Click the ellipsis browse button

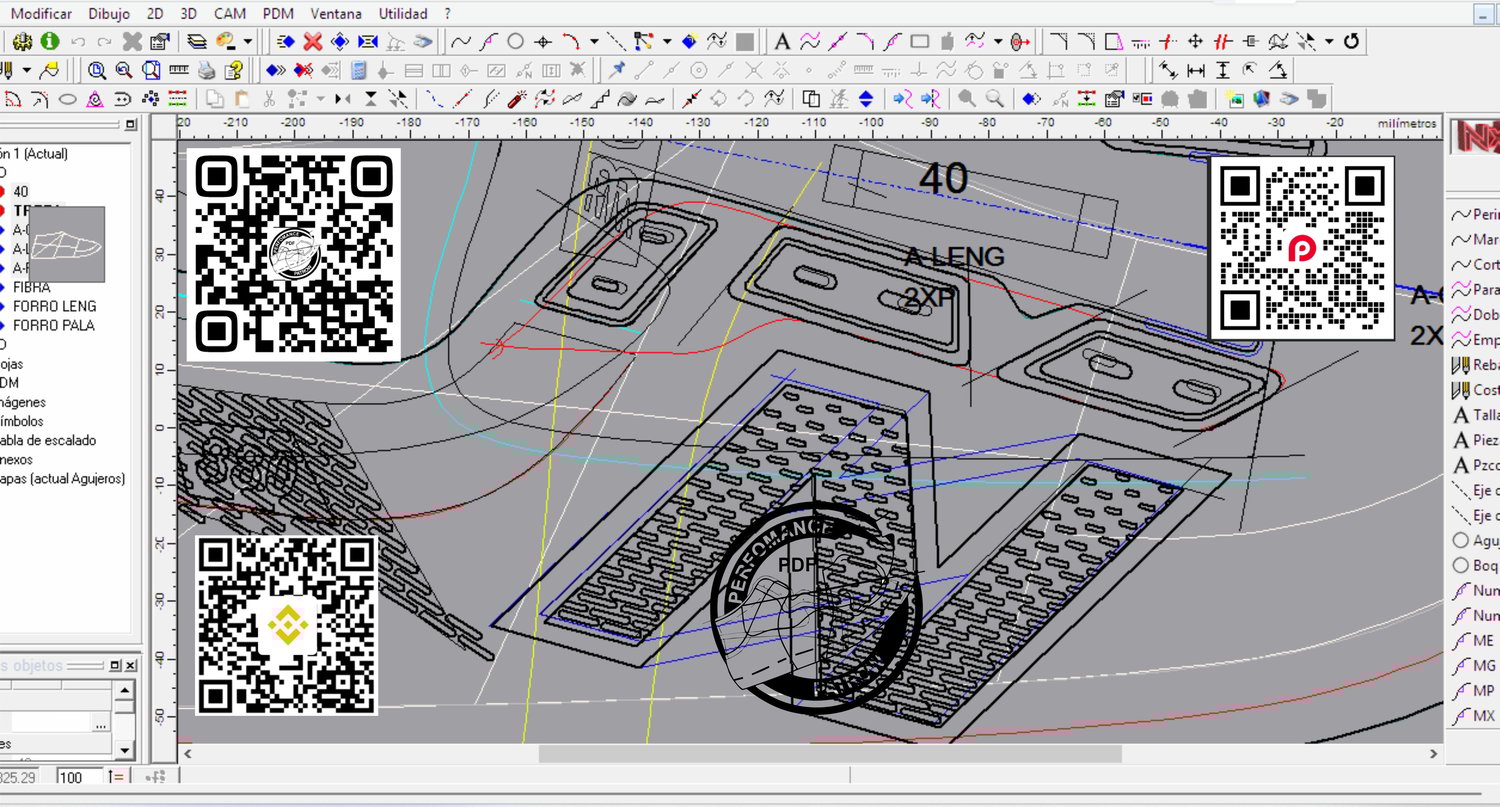coord(100,722)
